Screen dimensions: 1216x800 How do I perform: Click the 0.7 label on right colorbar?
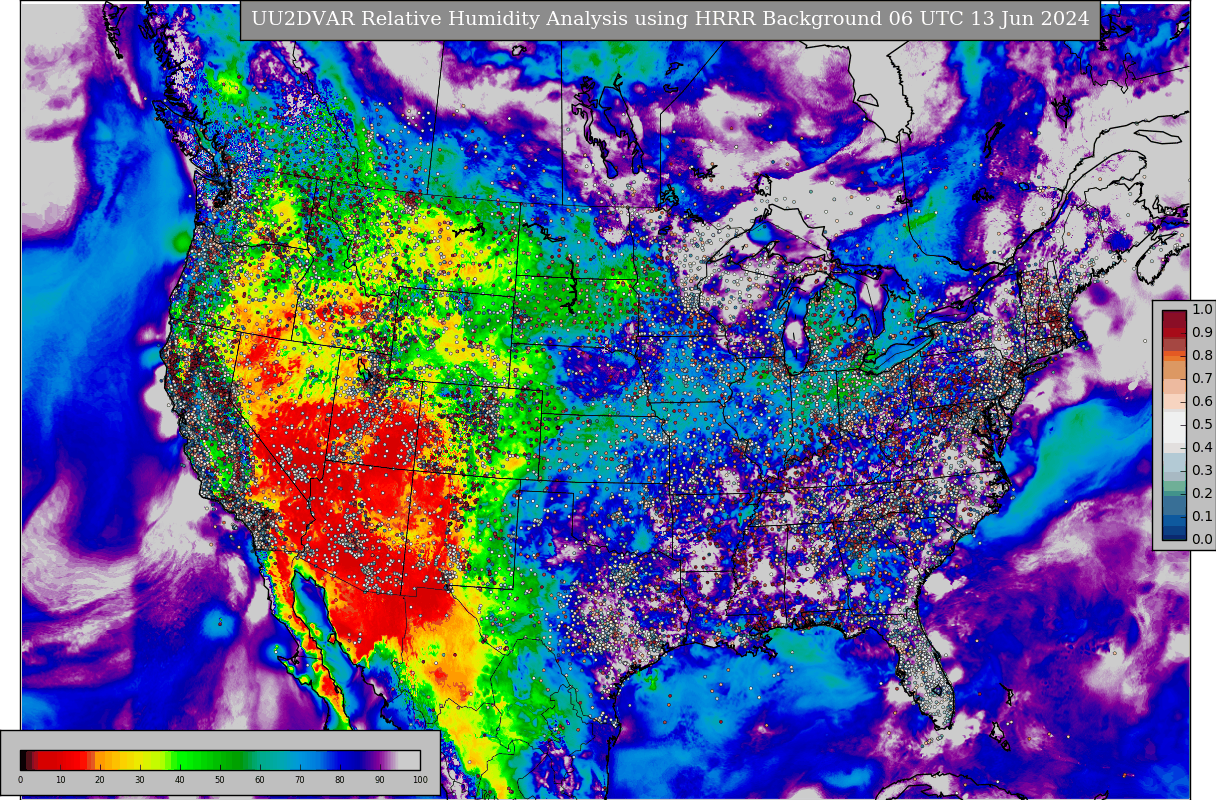[x=1202, y=378]
